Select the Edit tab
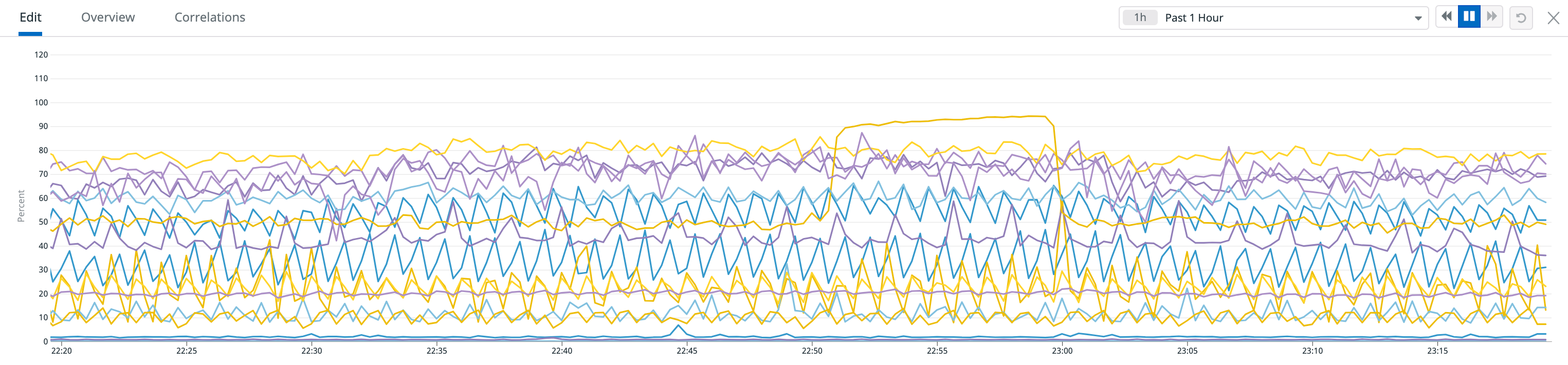Image resolution: width=1568 pixels, height=365 pixels. [x=30, y=17]
